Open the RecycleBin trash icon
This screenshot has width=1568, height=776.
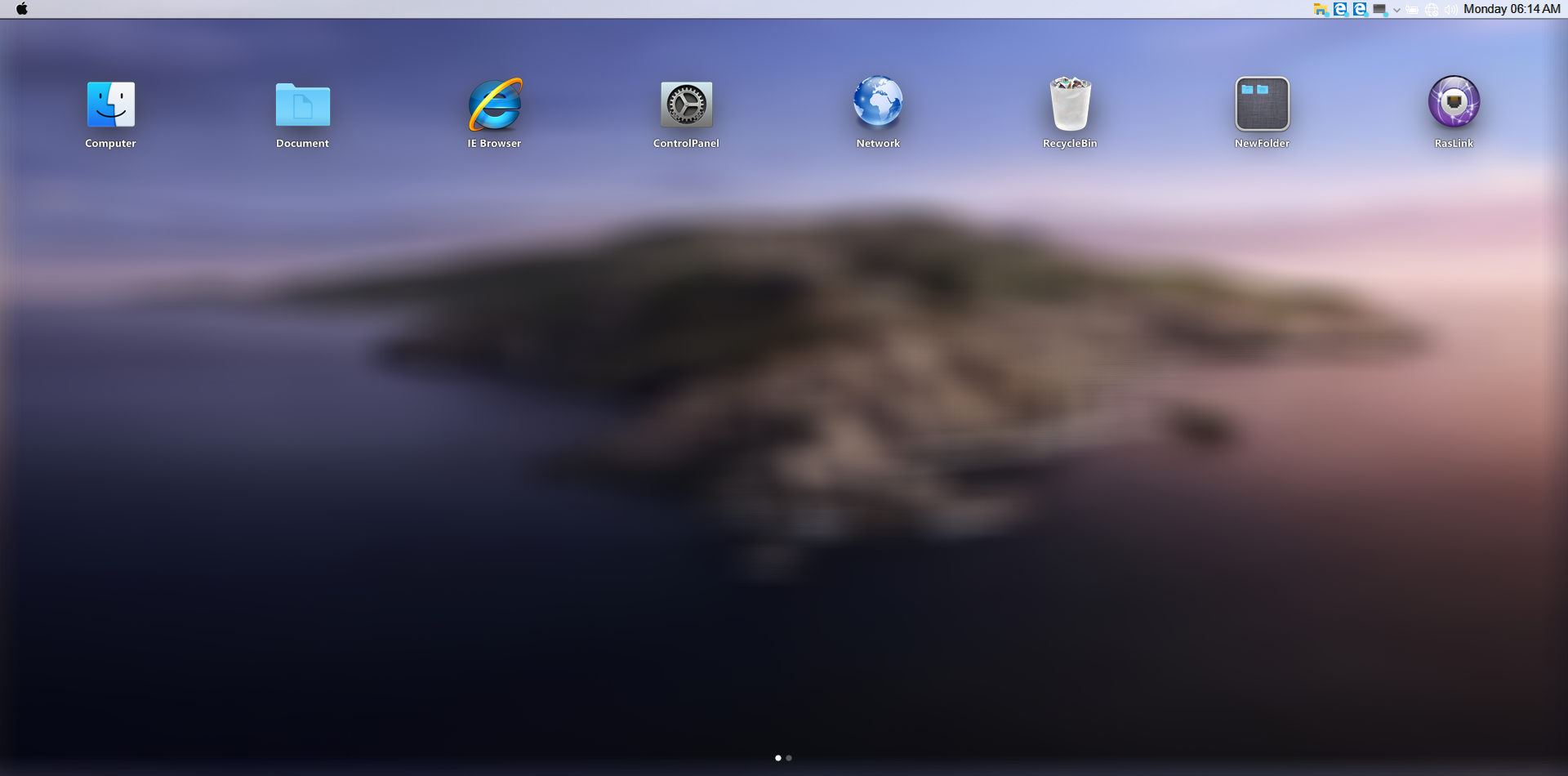tap(1070, 105)
